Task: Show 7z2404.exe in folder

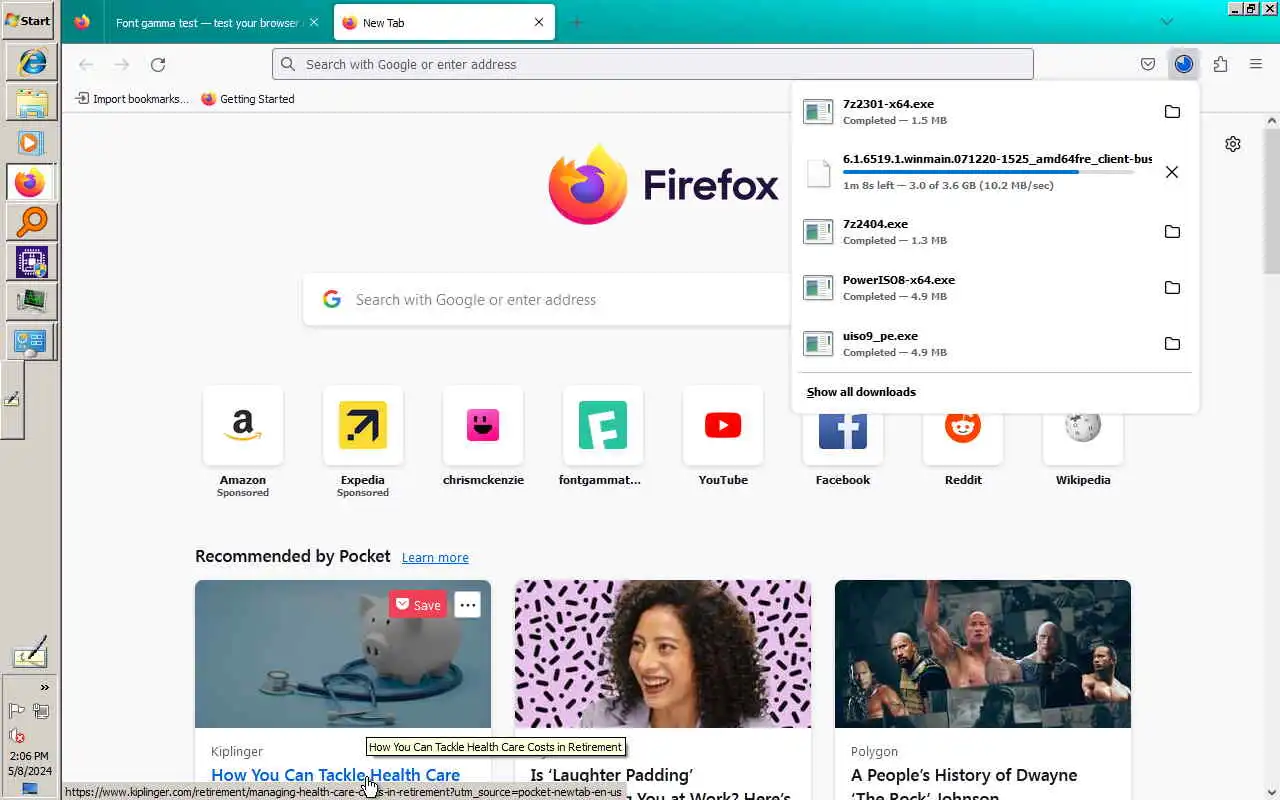Action: coord(1172,232)
